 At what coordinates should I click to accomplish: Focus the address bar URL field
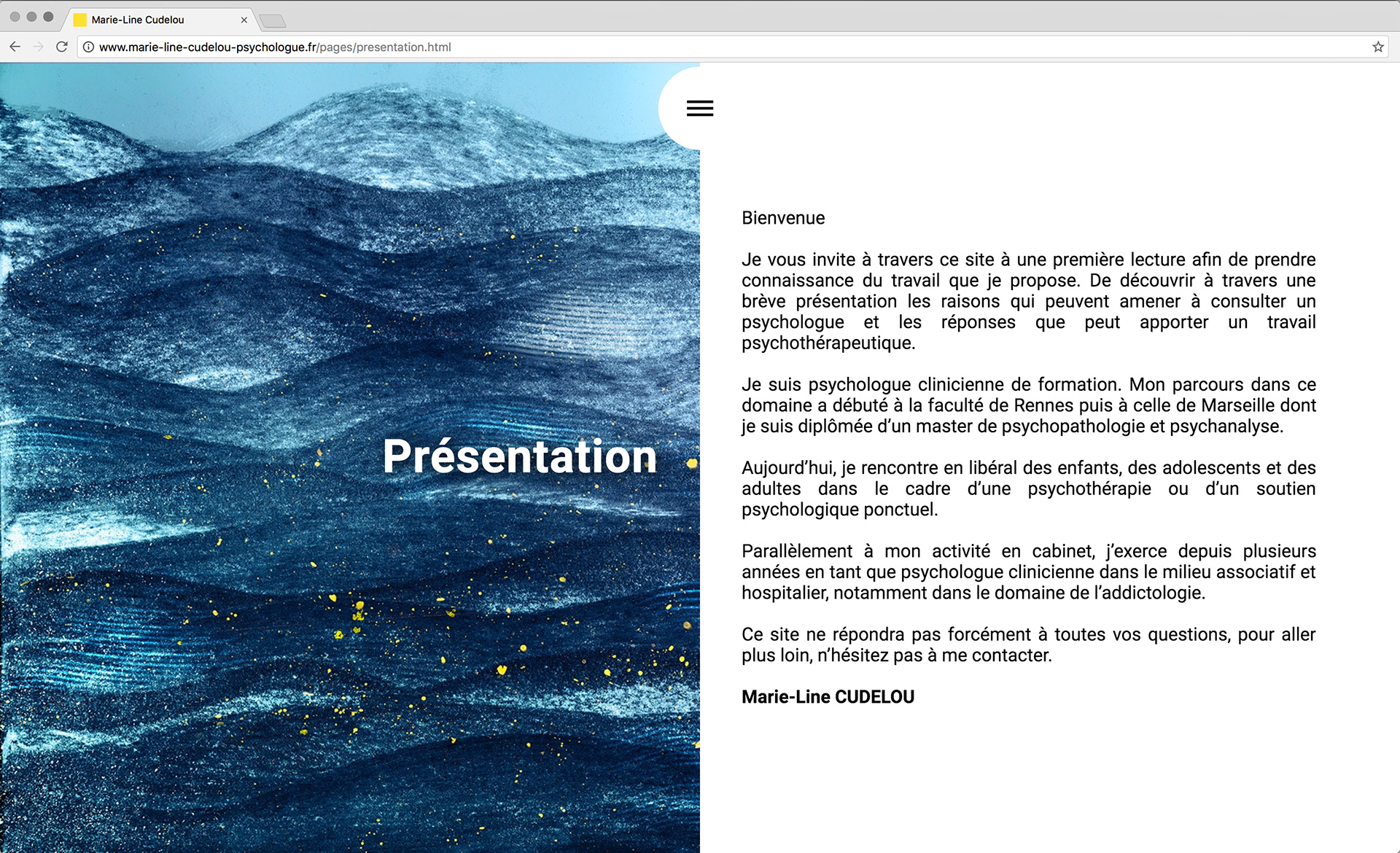(656, 47)
